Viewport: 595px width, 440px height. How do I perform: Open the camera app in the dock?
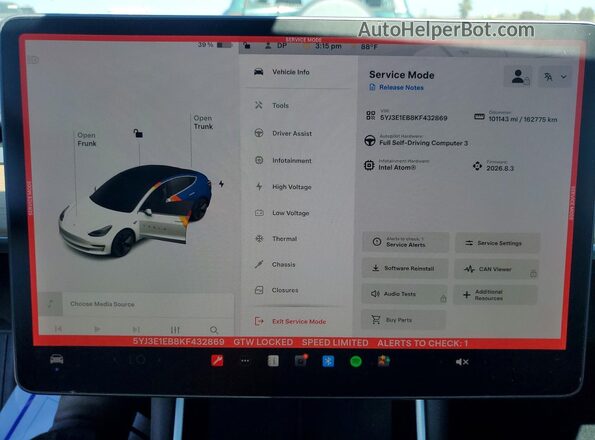[301, 361]
